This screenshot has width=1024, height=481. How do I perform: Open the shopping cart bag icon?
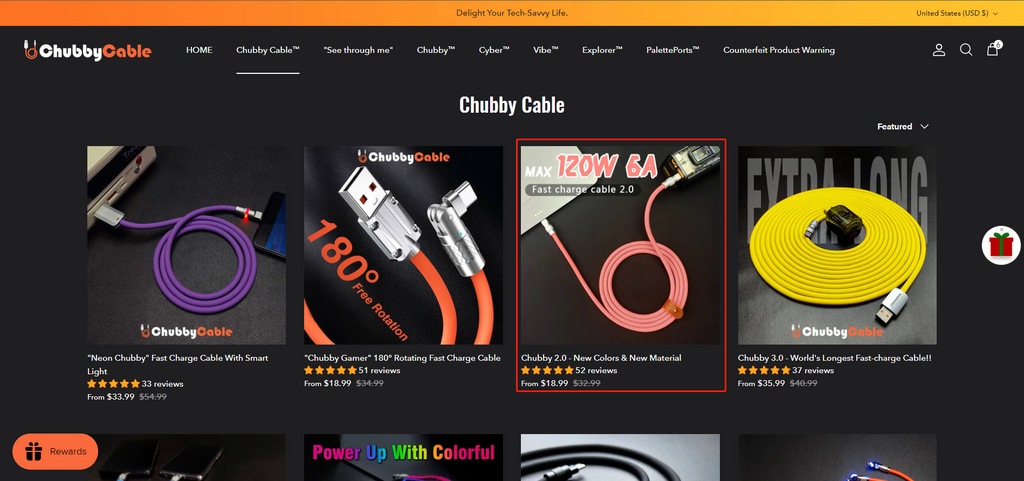[x=993, y=49]
